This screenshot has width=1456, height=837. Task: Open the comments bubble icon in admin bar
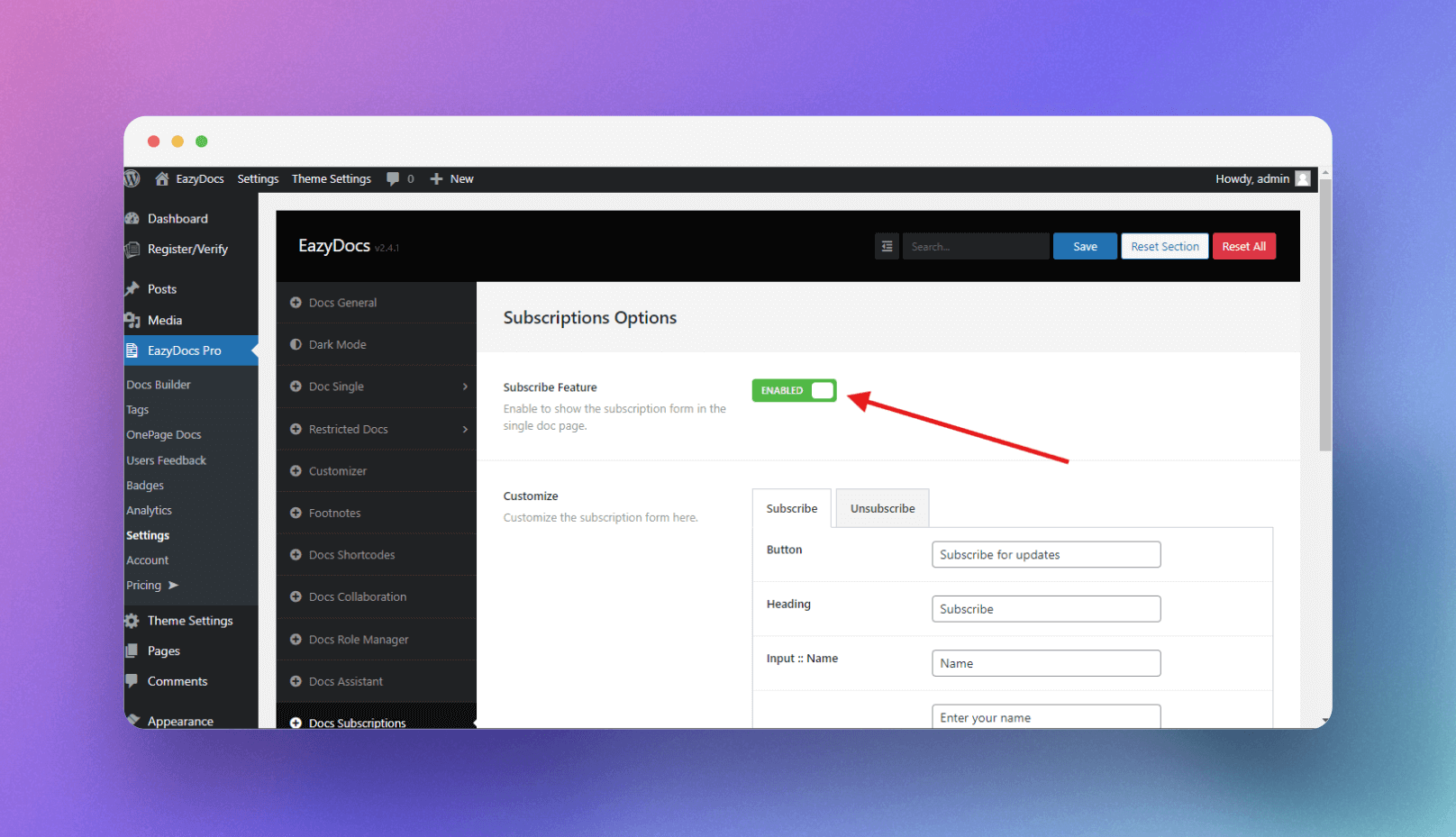(x=393, y=178)
